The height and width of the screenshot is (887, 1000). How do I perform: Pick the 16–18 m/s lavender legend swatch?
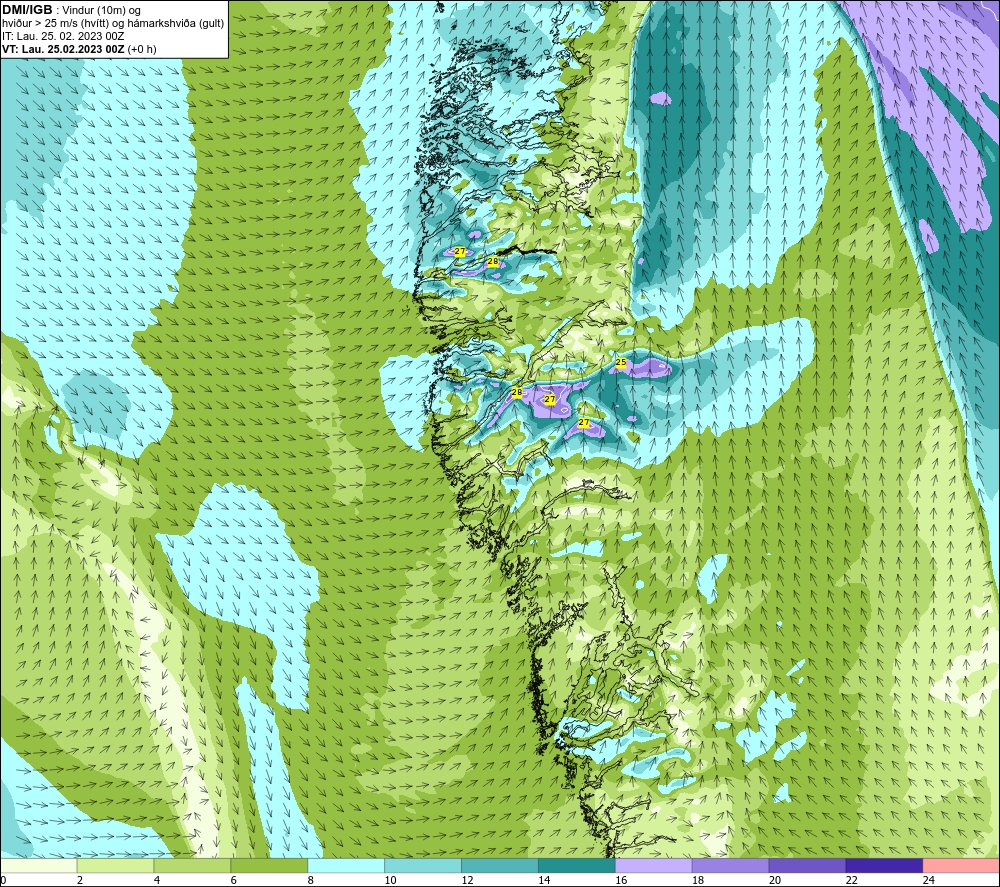653,866
